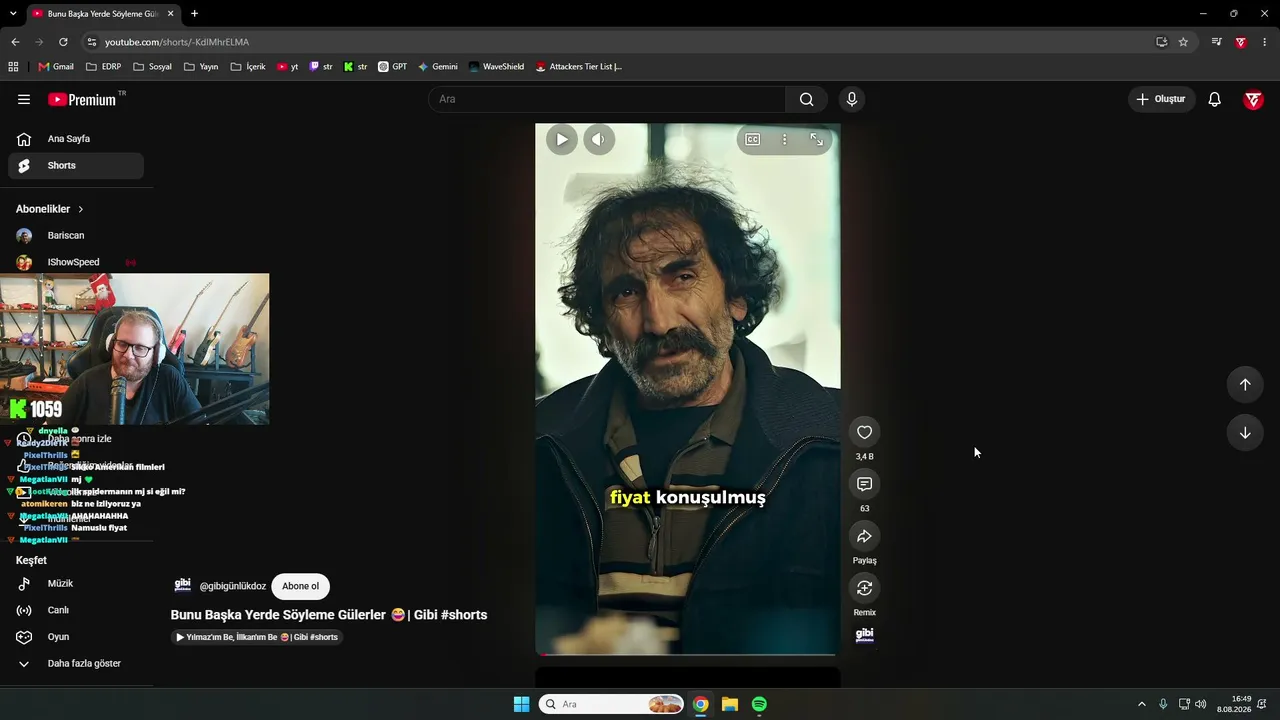1280x720 pixels.
Task: Open the linked video 'Yılmaz'ım Be, İlkan'ım Be'
Action: click(x=257, y=637)
